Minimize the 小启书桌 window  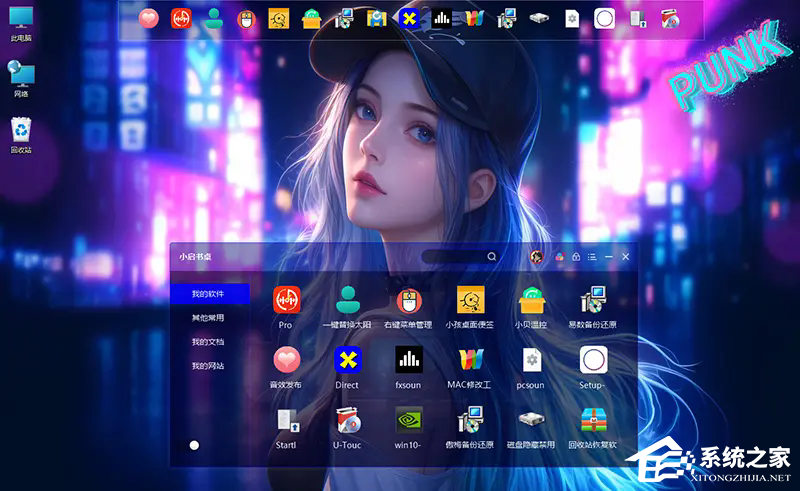tap(609, 257)
